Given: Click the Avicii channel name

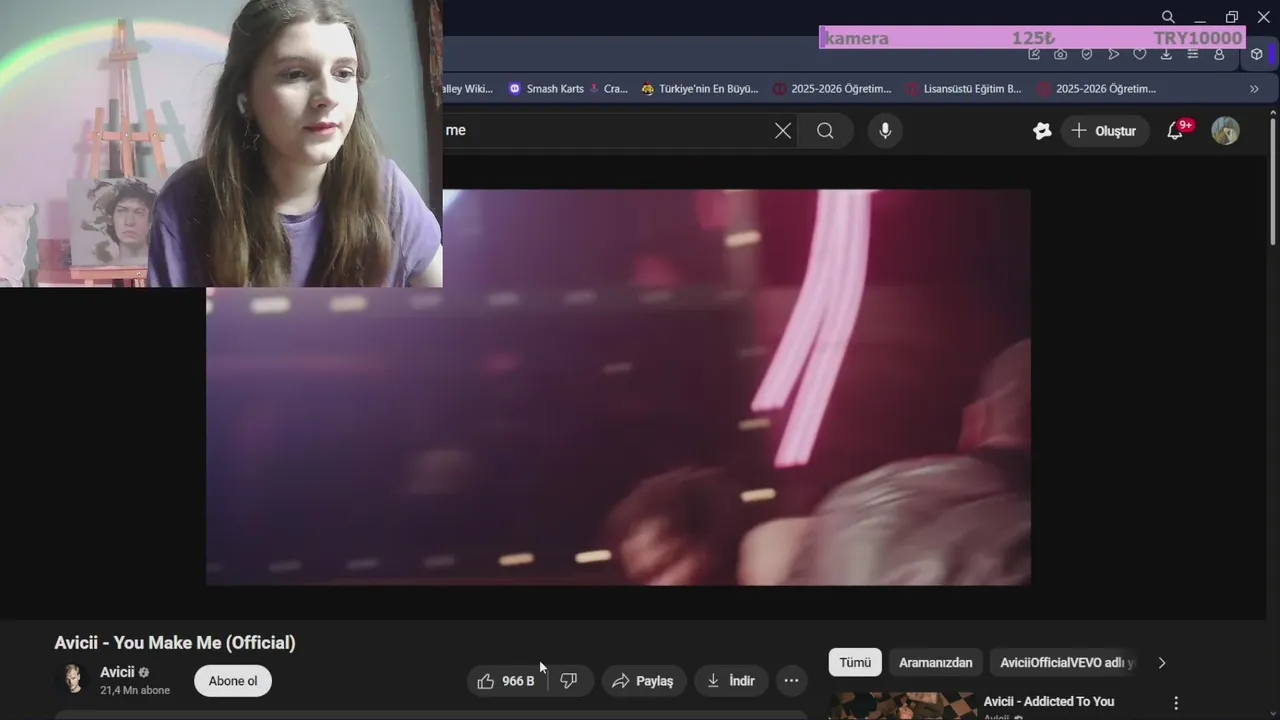Looking at the screenshot, I should 117,672.
